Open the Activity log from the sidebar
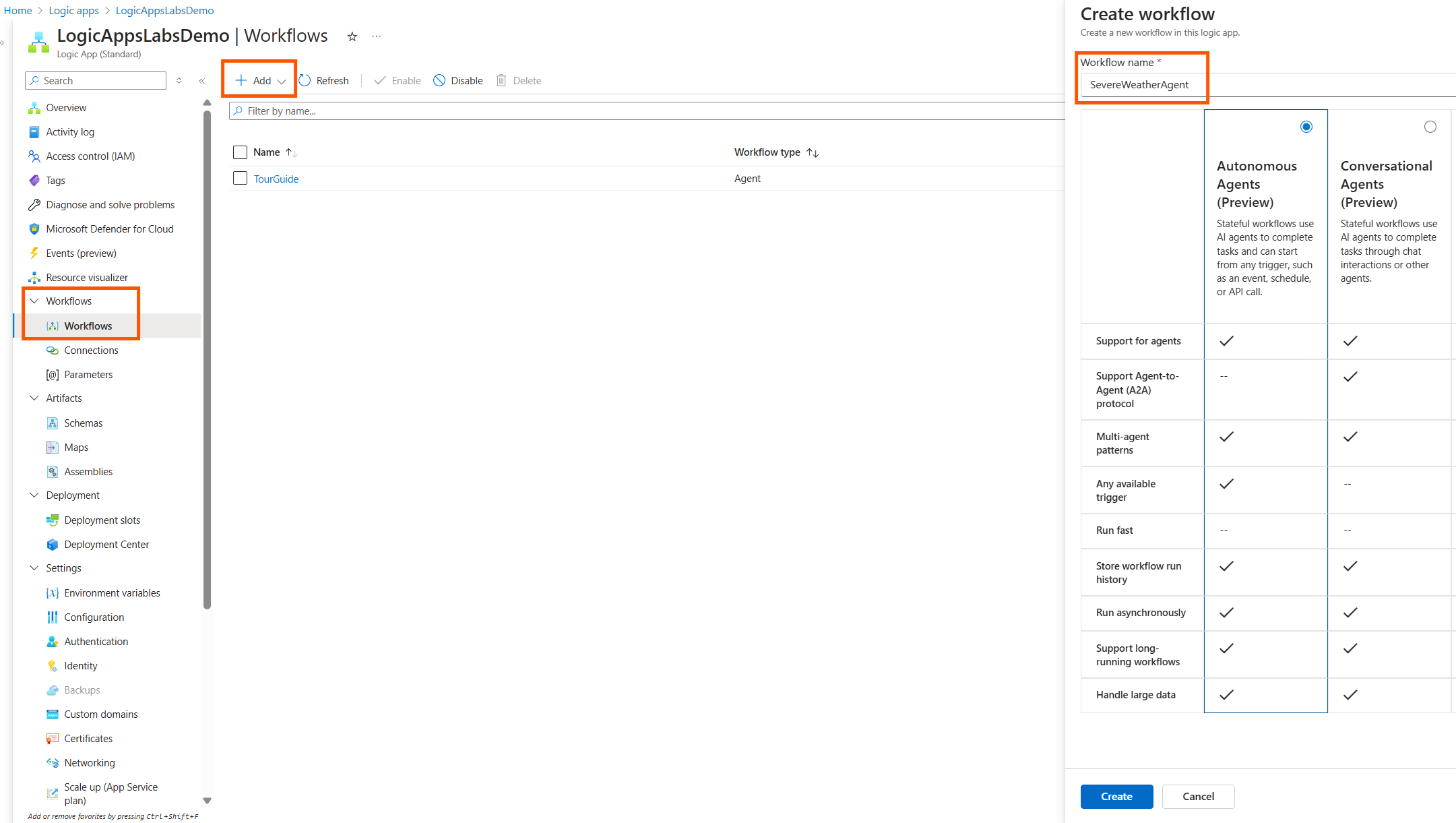This screenshot has width=1456, height=823. [69, 131]
